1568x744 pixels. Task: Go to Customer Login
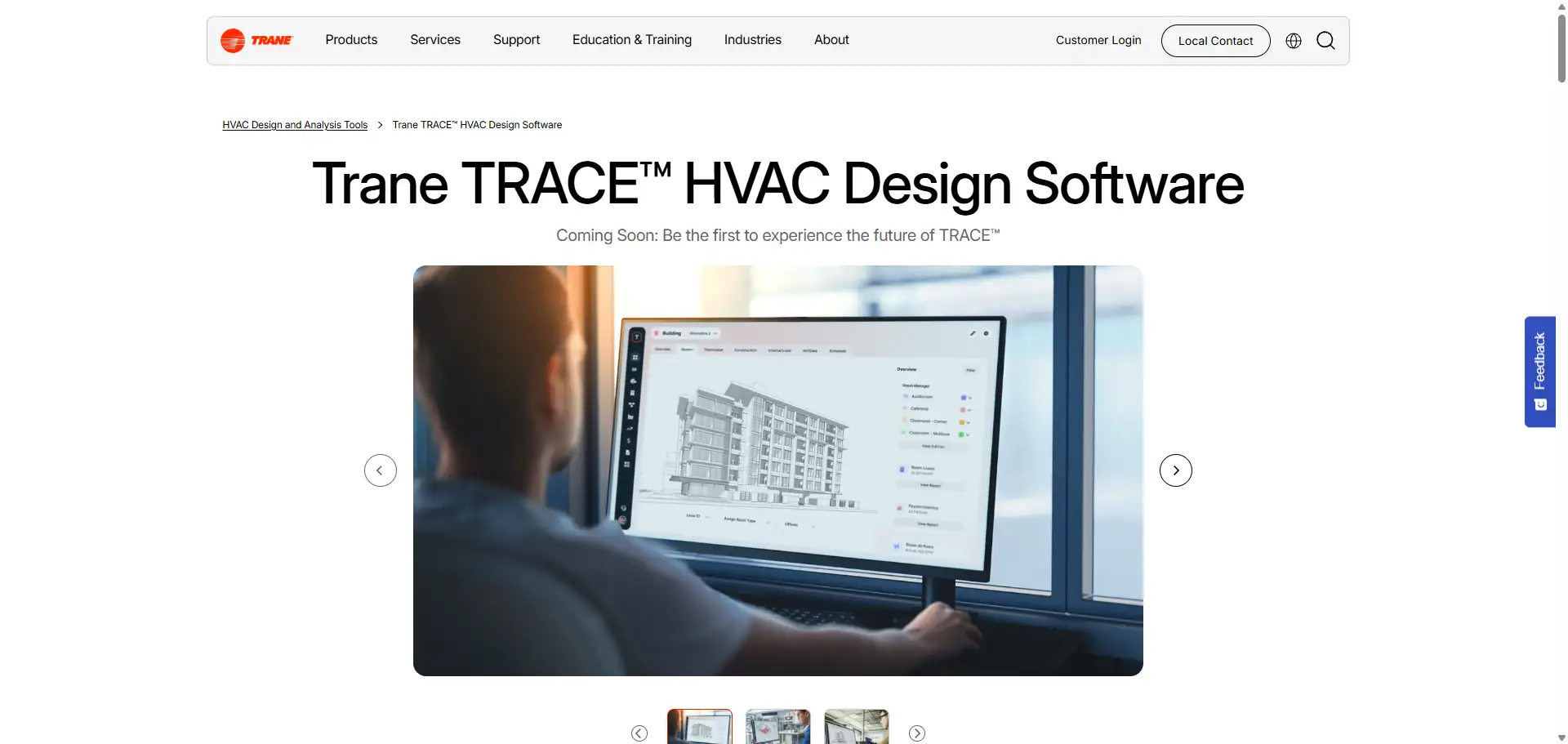[1098, 40]
